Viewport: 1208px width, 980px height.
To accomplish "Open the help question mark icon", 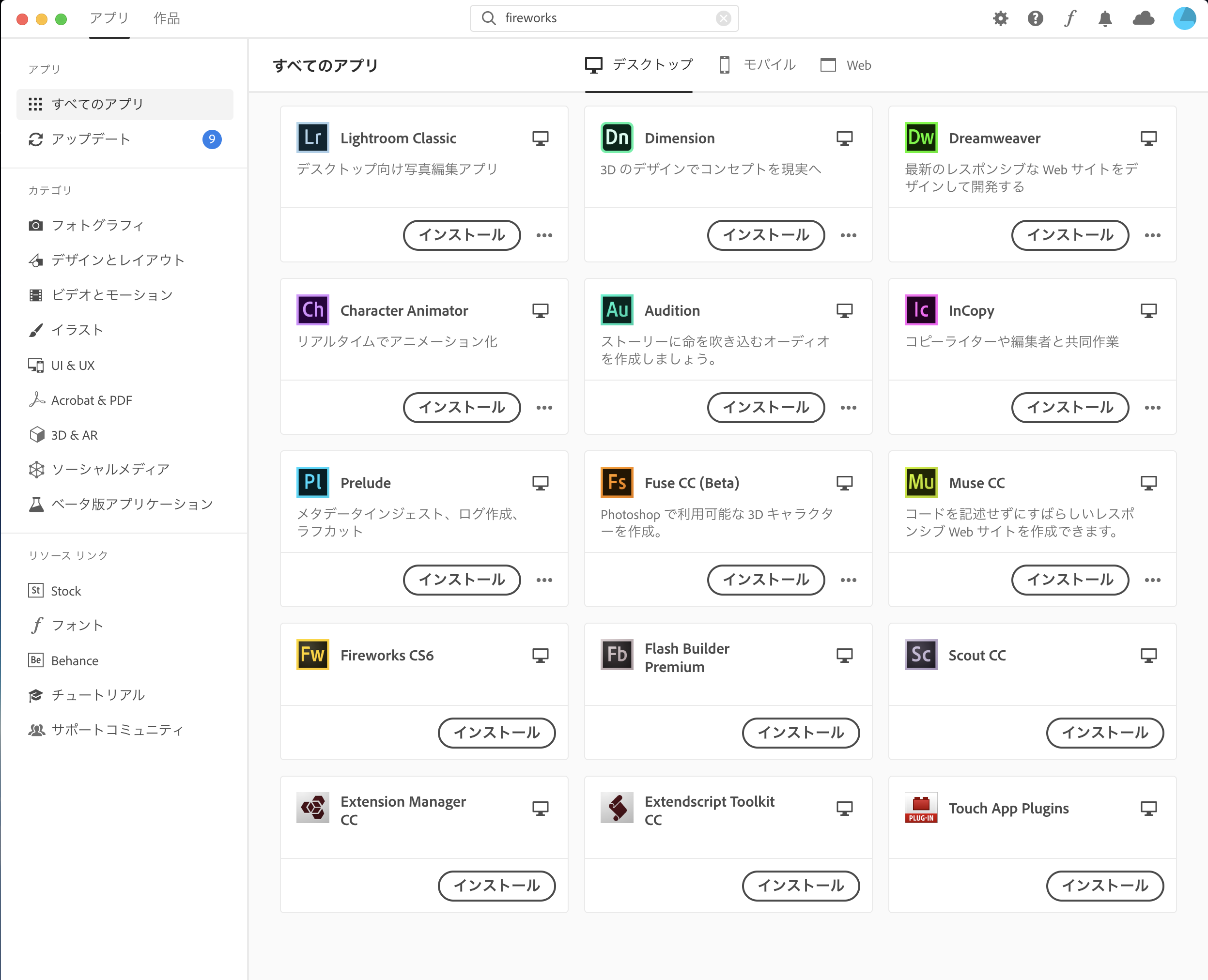I will click(1035, 18).
